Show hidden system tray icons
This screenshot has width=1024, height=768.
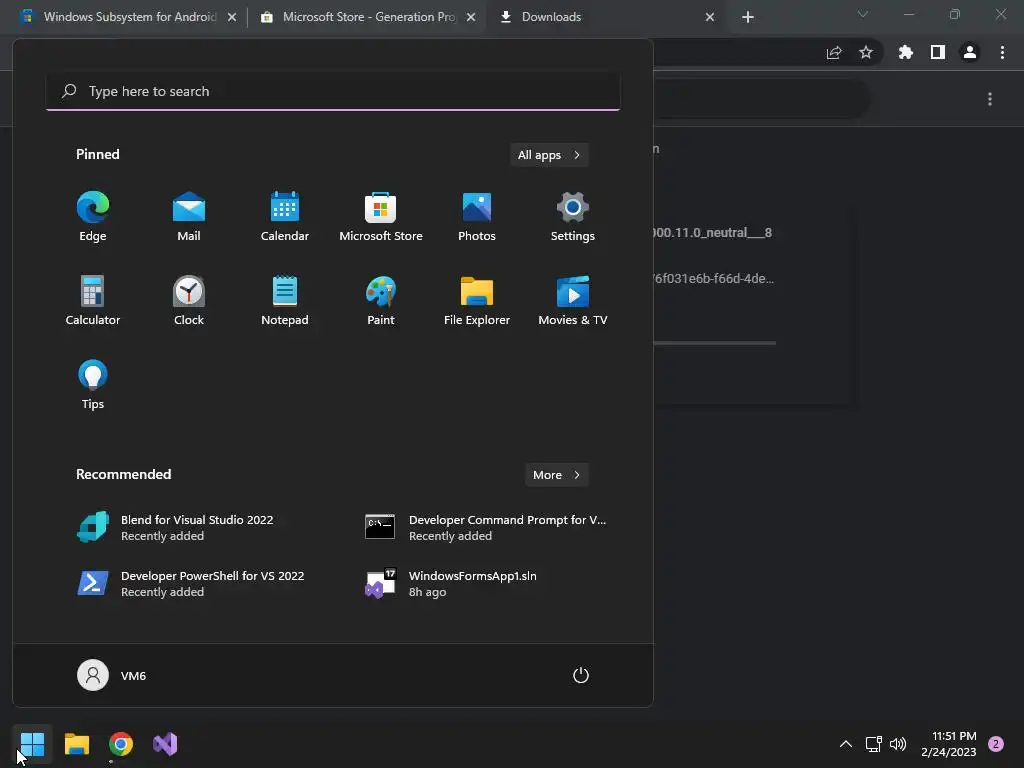846,744
